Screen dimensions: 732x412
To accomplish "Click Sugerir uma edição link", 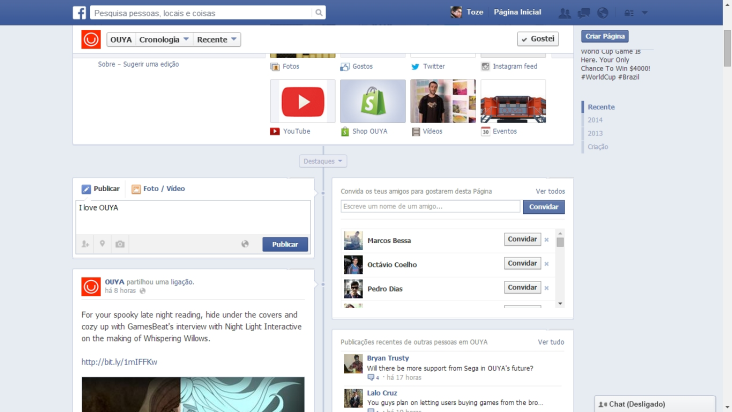I will (x=151, y=64).
